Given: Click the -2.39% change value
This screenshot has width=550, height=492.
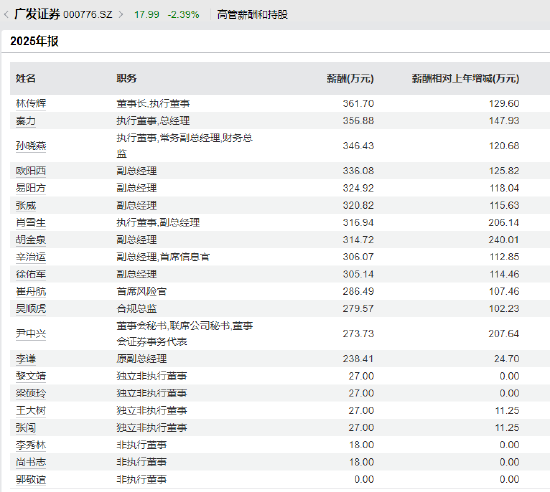Looking at the screenshot, I should tap(183, 15).
